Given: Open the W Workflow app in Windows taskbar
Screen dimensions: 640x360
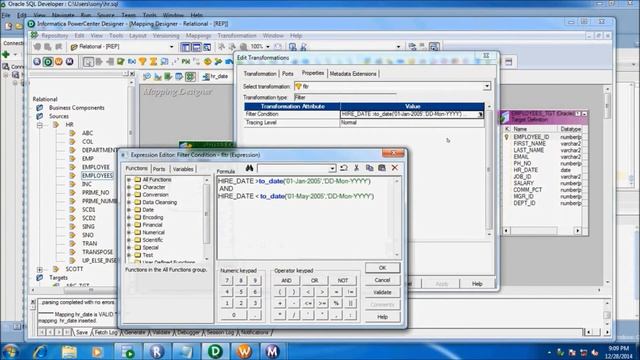Looking at the screenshot, I should coord(244,351).
